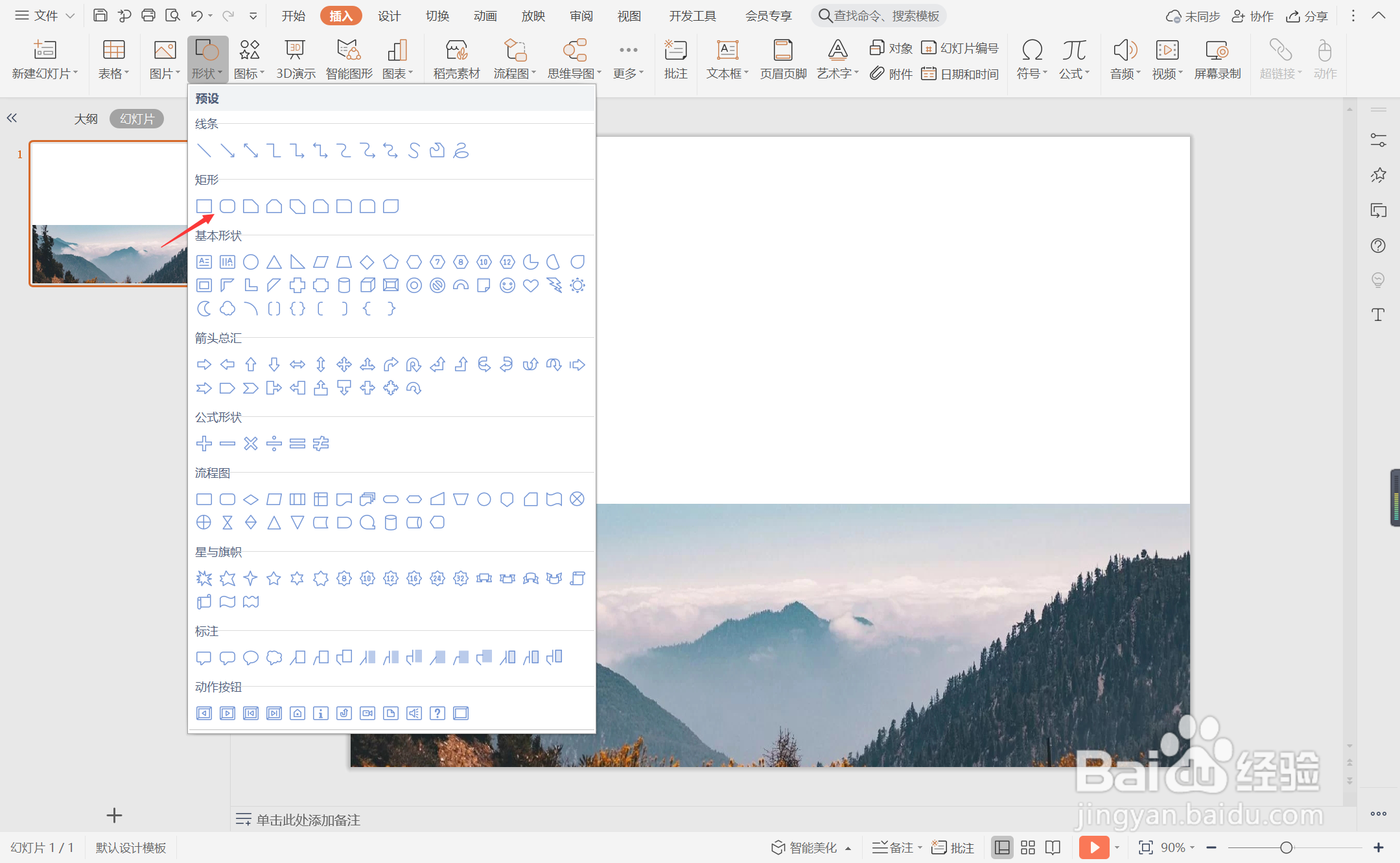Choose the isosceles triangle in 基本形状
The width and height of the screenshot is (1400, 863).
coord(274,262)
